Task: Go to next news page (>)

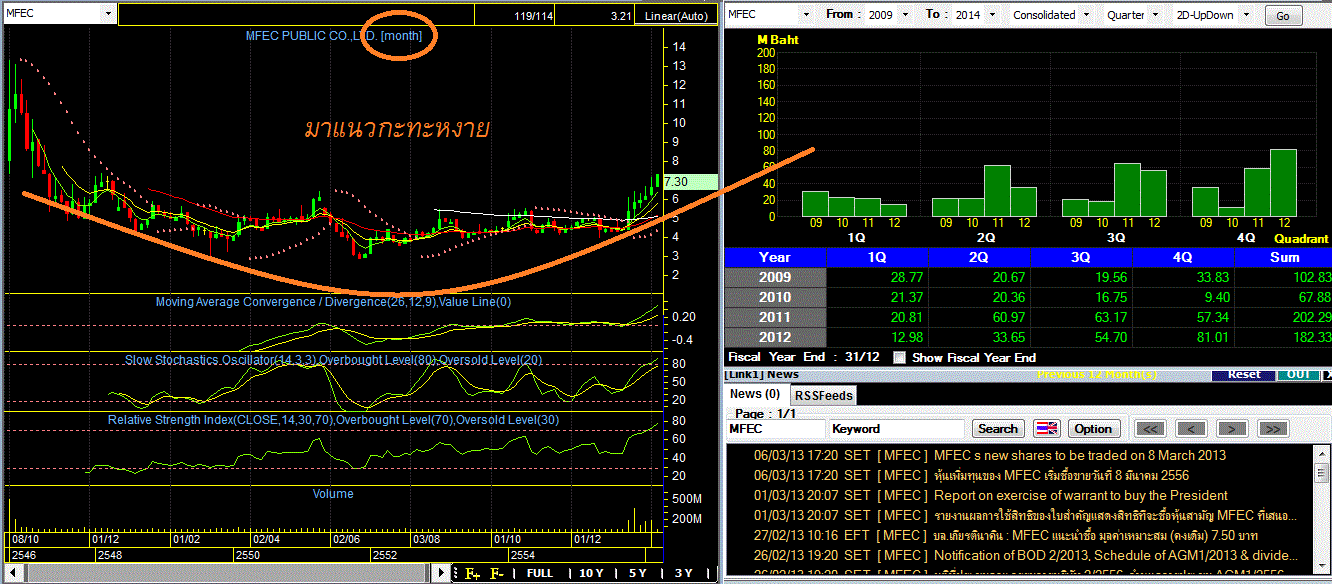Action: click(1232, 429)
